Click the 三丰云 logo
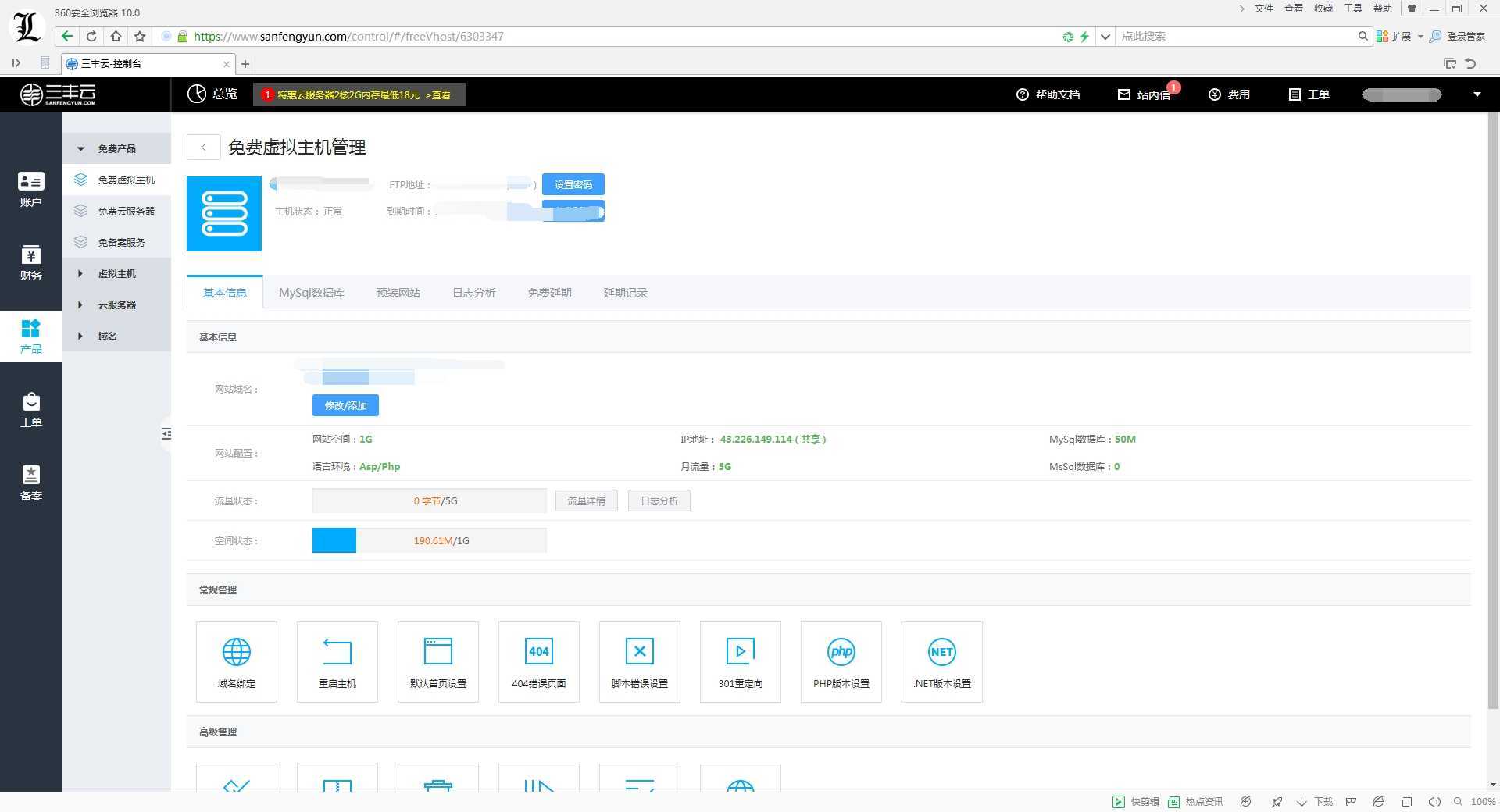This screenshot has height=812, width=1500. click(58, 94)
